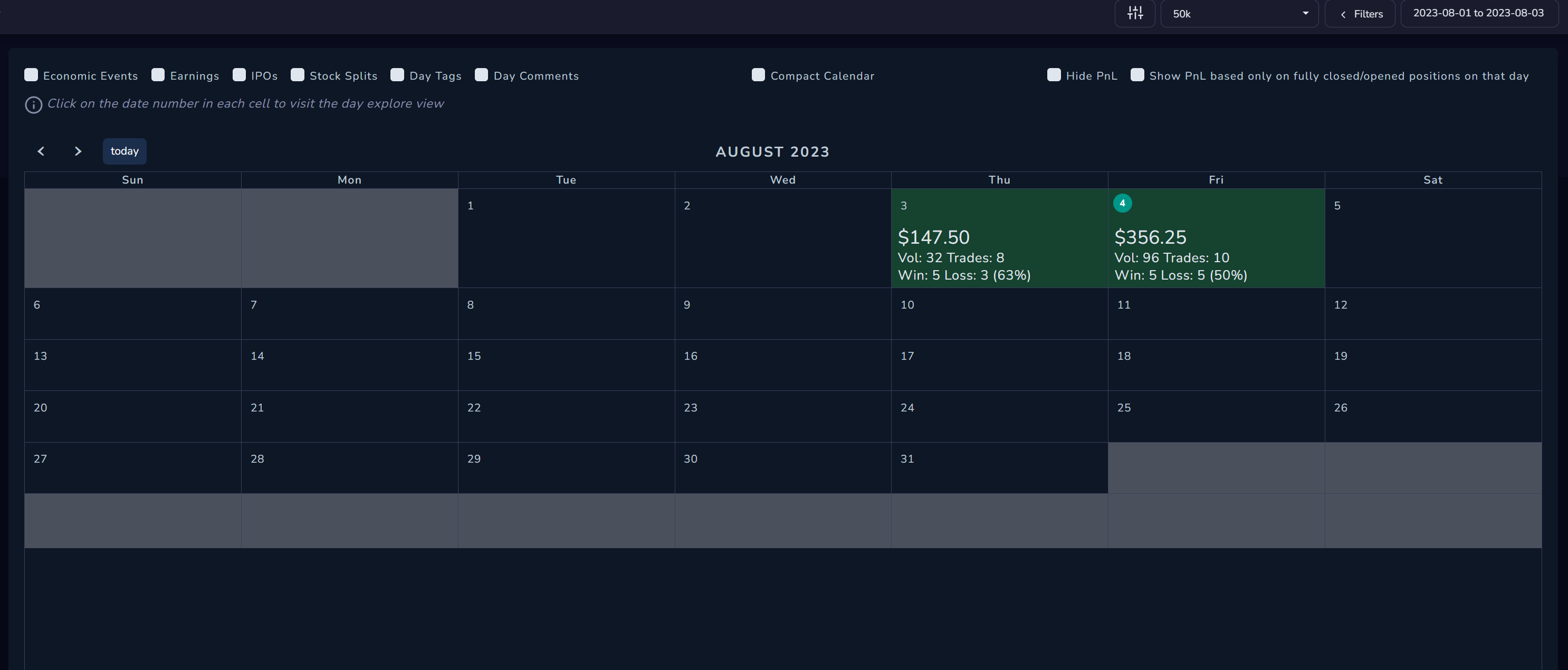Screen dimensions: 1568x670
Task: Open day 3 by its date number
Action: coord(903,206)
